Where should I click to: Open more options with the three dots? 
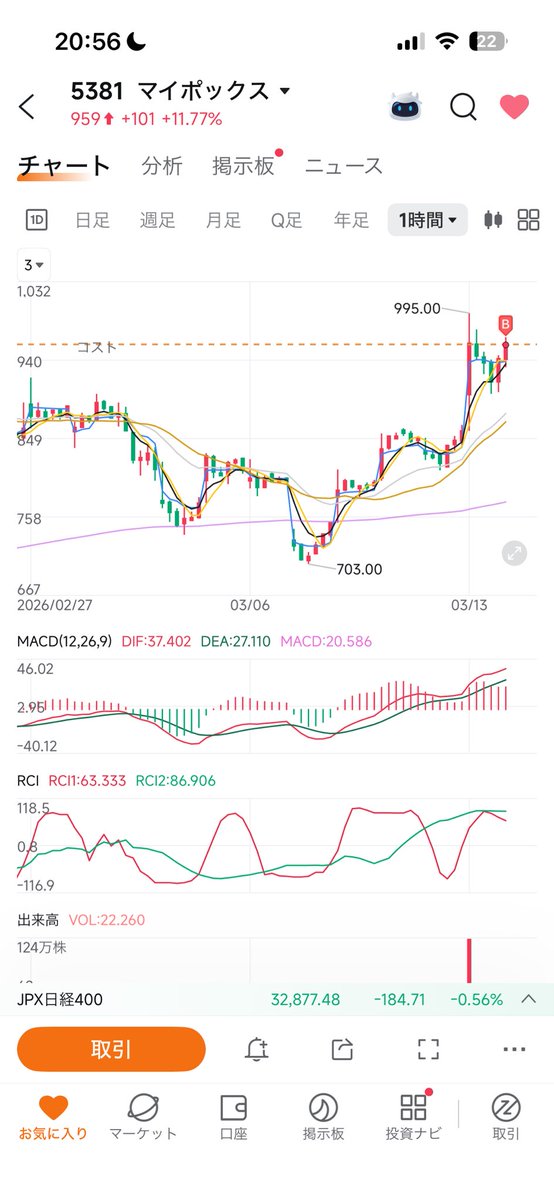[x=514, y=1049]
